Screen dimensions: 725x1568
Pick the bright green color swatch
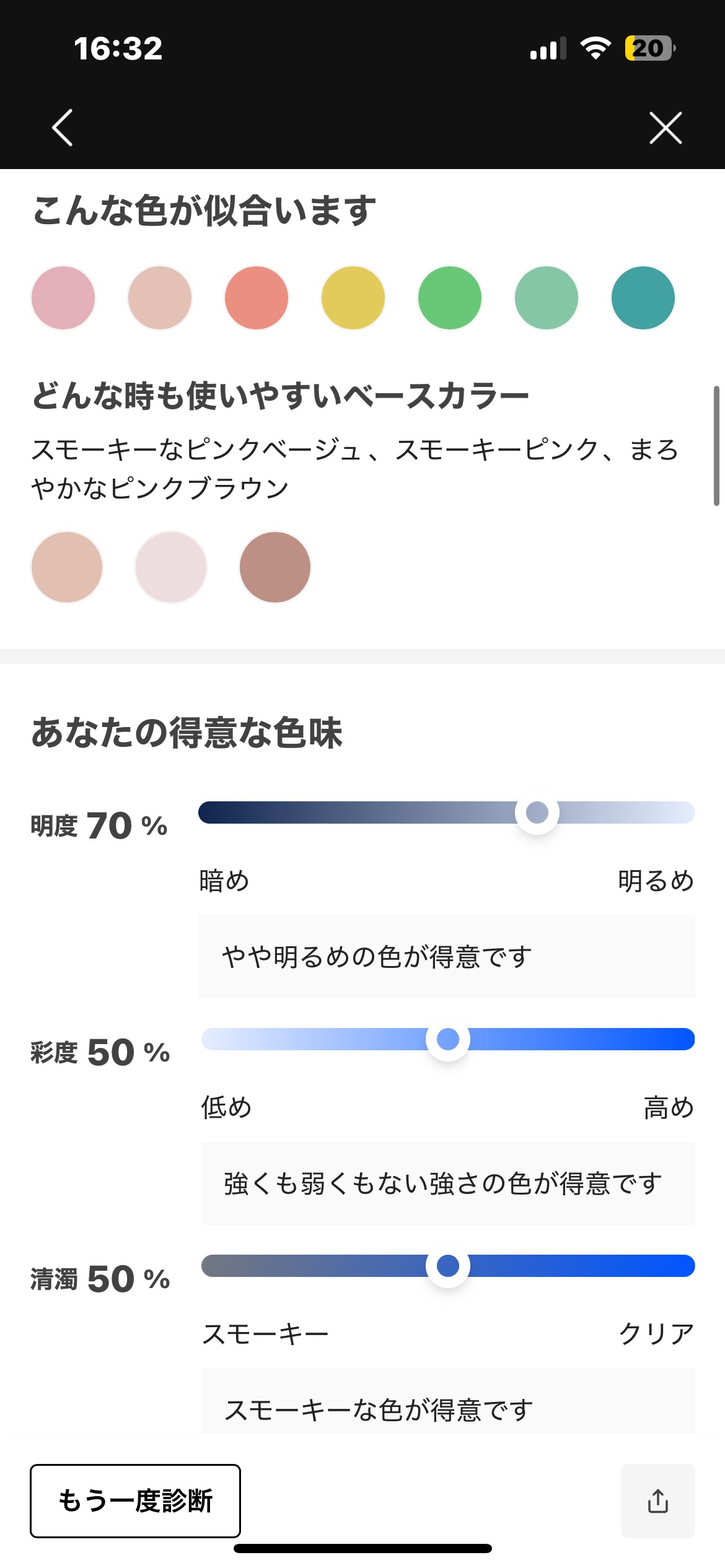click(x=450, y=298)
